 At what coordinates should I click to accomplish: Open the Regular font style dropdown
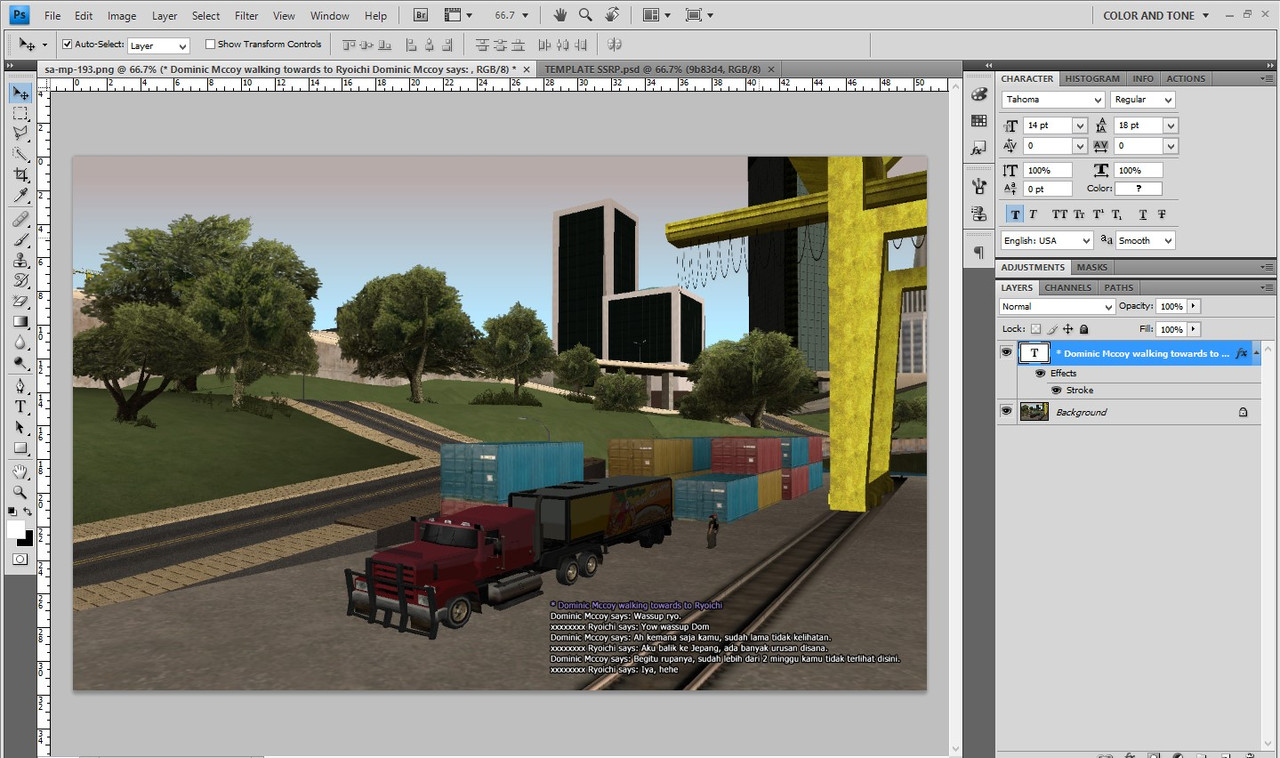coord(1143,100)
